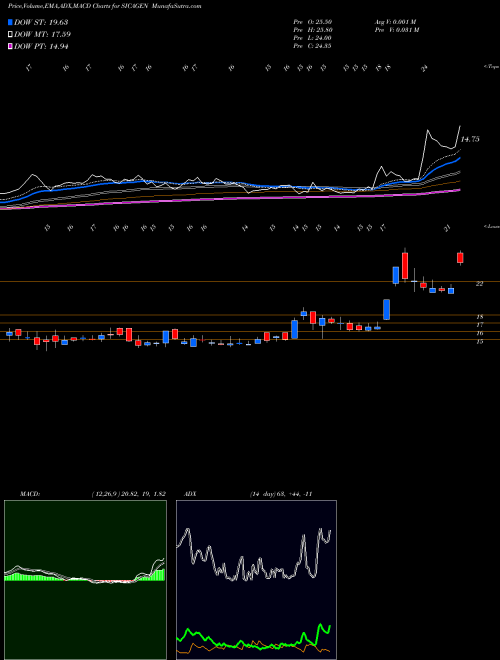The height and width of the screenshot is (660, 500).
Task: Click the 18 price level label
Action: 479,317
